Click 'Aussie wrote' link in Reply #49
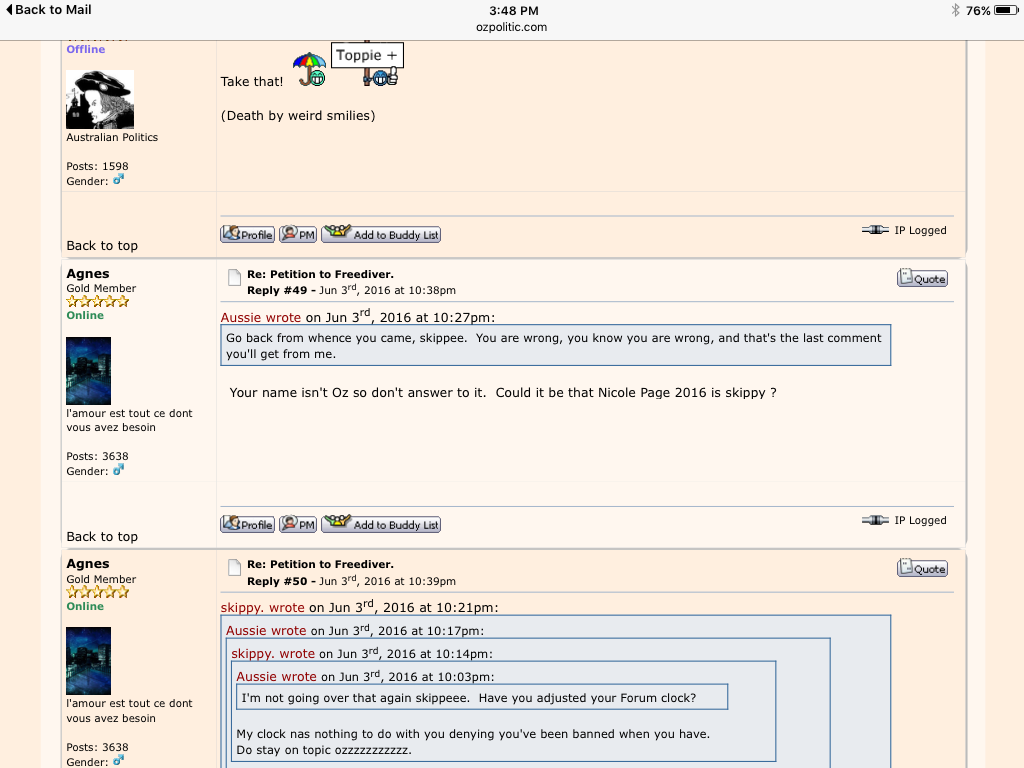This screenshot has height=768, width=1024. (x=260, y=318)
